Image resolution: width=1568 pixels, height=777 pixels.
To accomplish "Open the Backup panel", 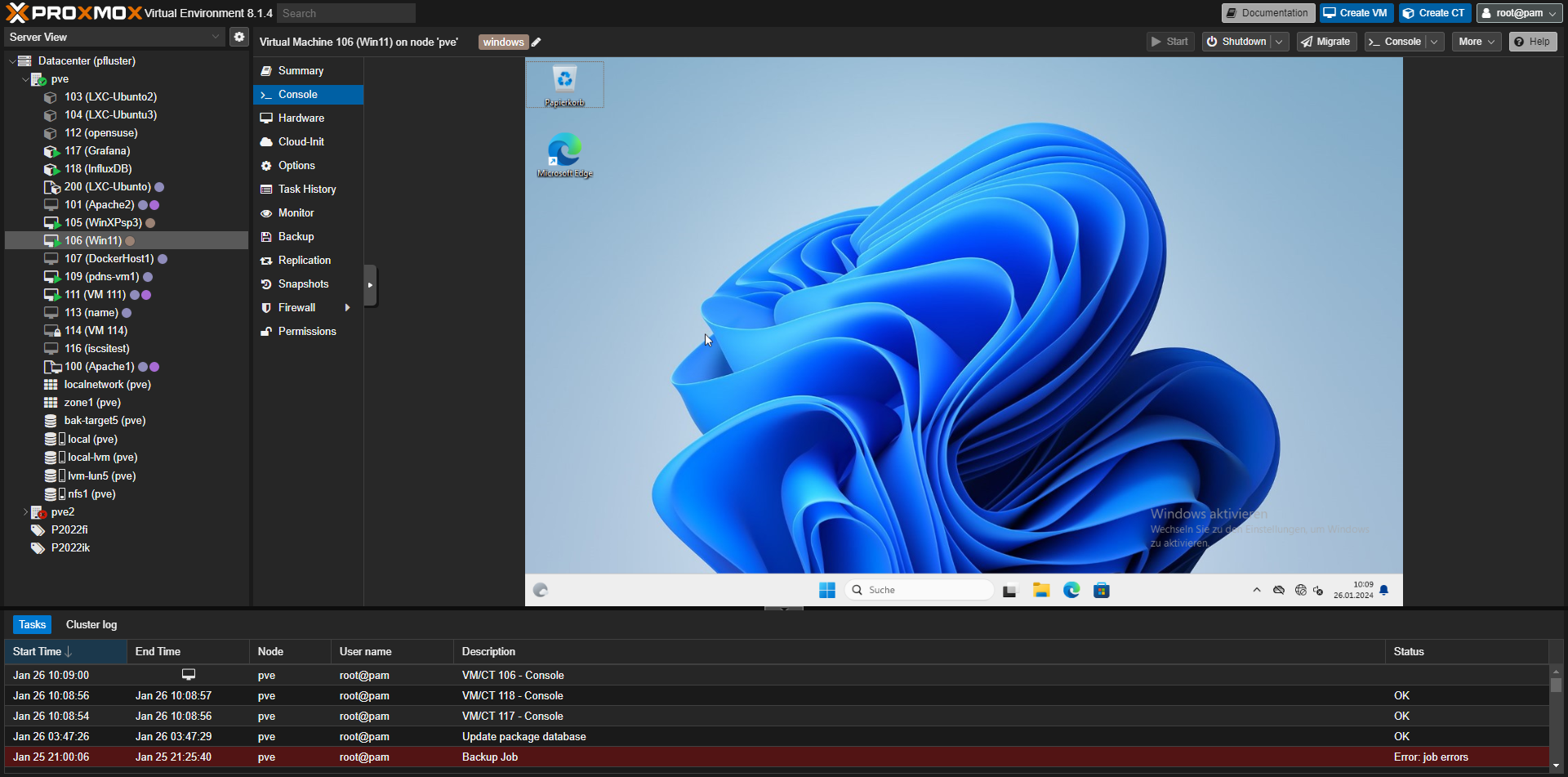I will click(308, 237).
